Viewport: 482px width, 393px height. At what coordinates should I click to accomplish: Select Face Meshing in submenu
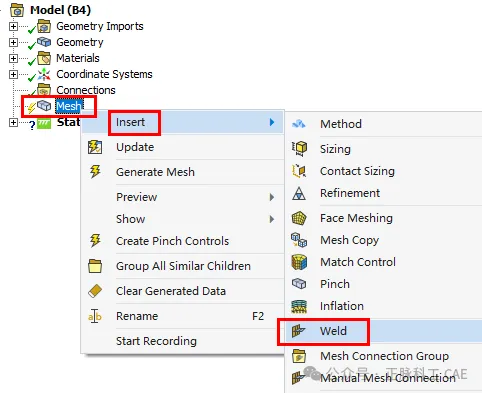[x=384, y=218]
